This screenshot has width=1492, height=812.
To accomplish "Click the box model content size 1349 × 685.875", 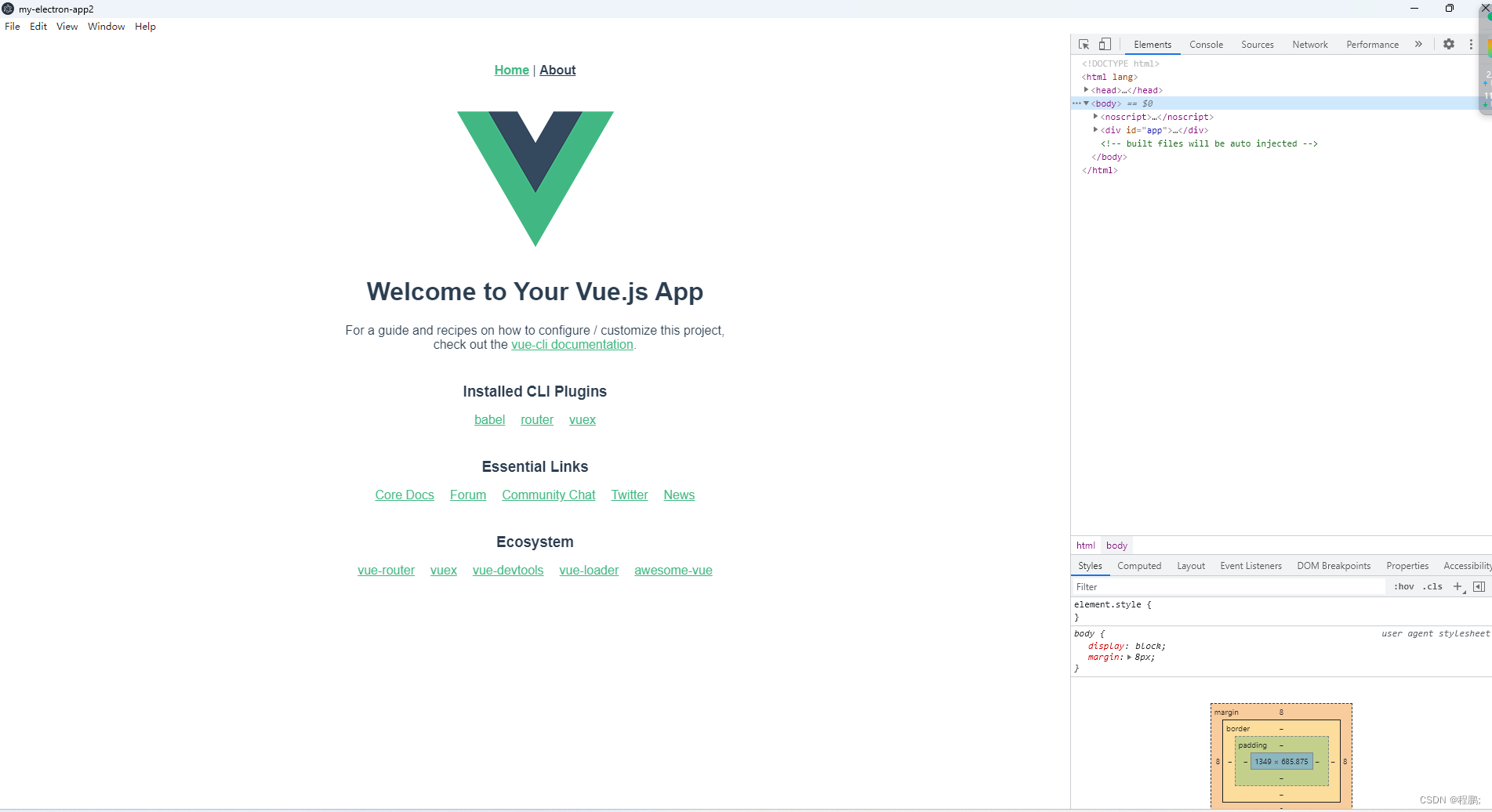I will (1281, 762).
